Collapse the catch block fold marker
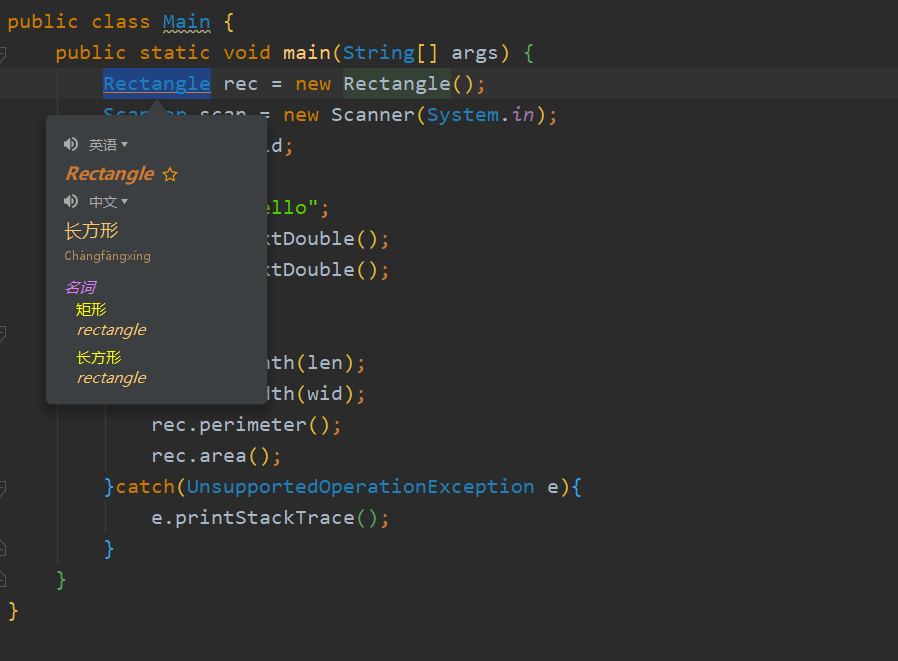 [x=2, y=487]
